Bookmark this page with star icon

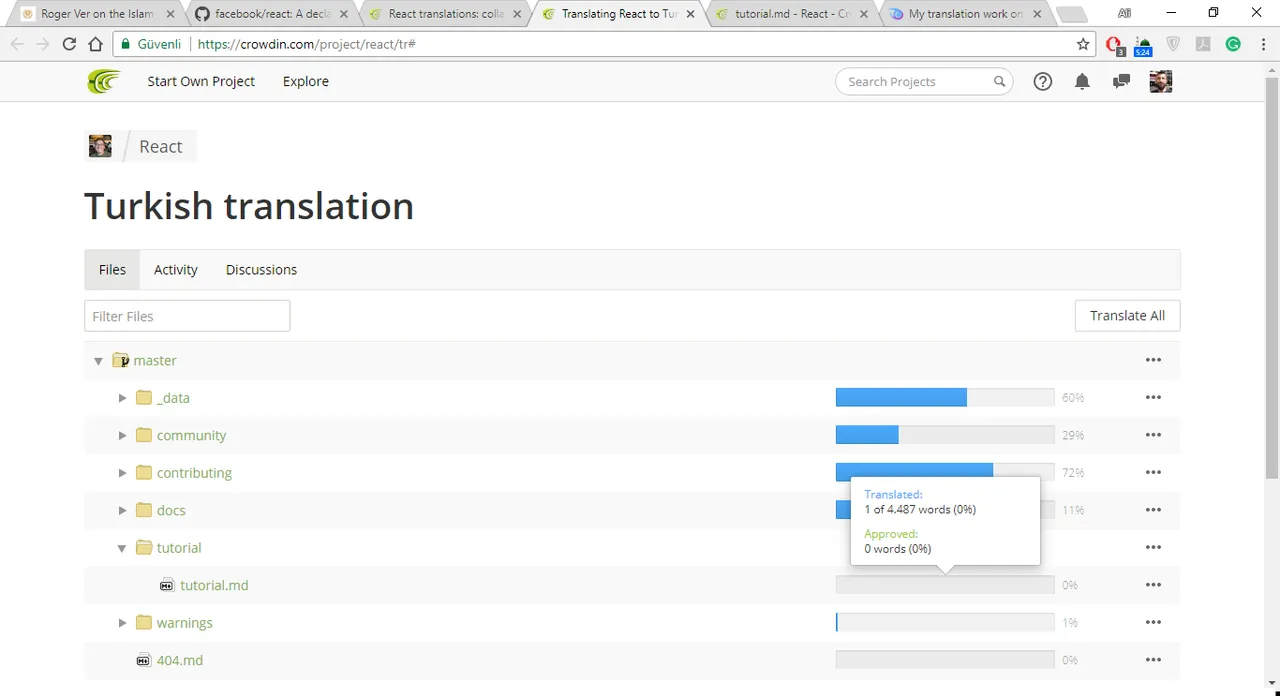click(1083, 44)
